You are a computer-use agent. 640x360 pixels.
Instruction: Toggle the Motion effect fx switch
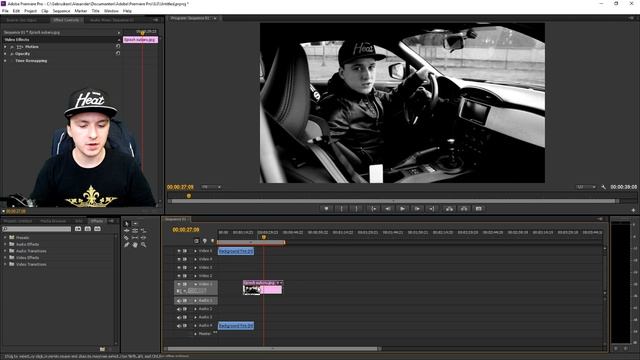click(x=12, y=47)
